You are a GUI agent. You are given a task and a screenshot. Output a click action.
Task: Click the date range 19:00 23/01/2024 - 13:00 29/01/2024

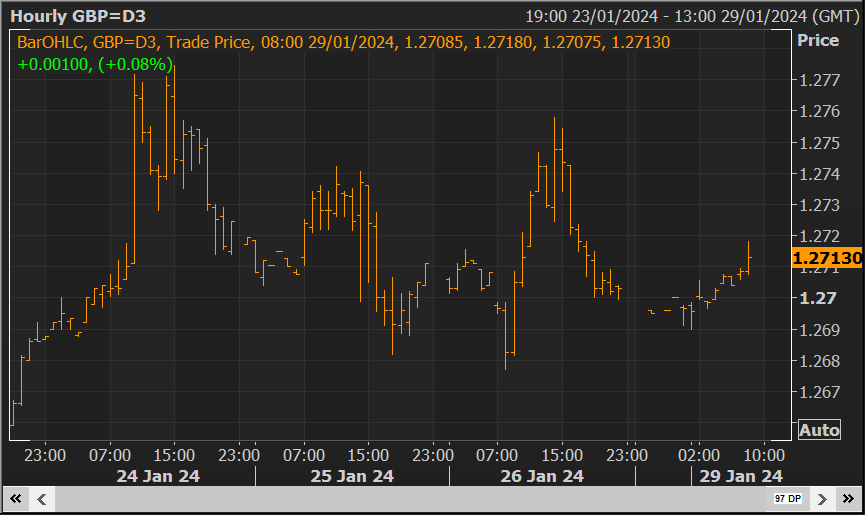(x=692, y=16)
